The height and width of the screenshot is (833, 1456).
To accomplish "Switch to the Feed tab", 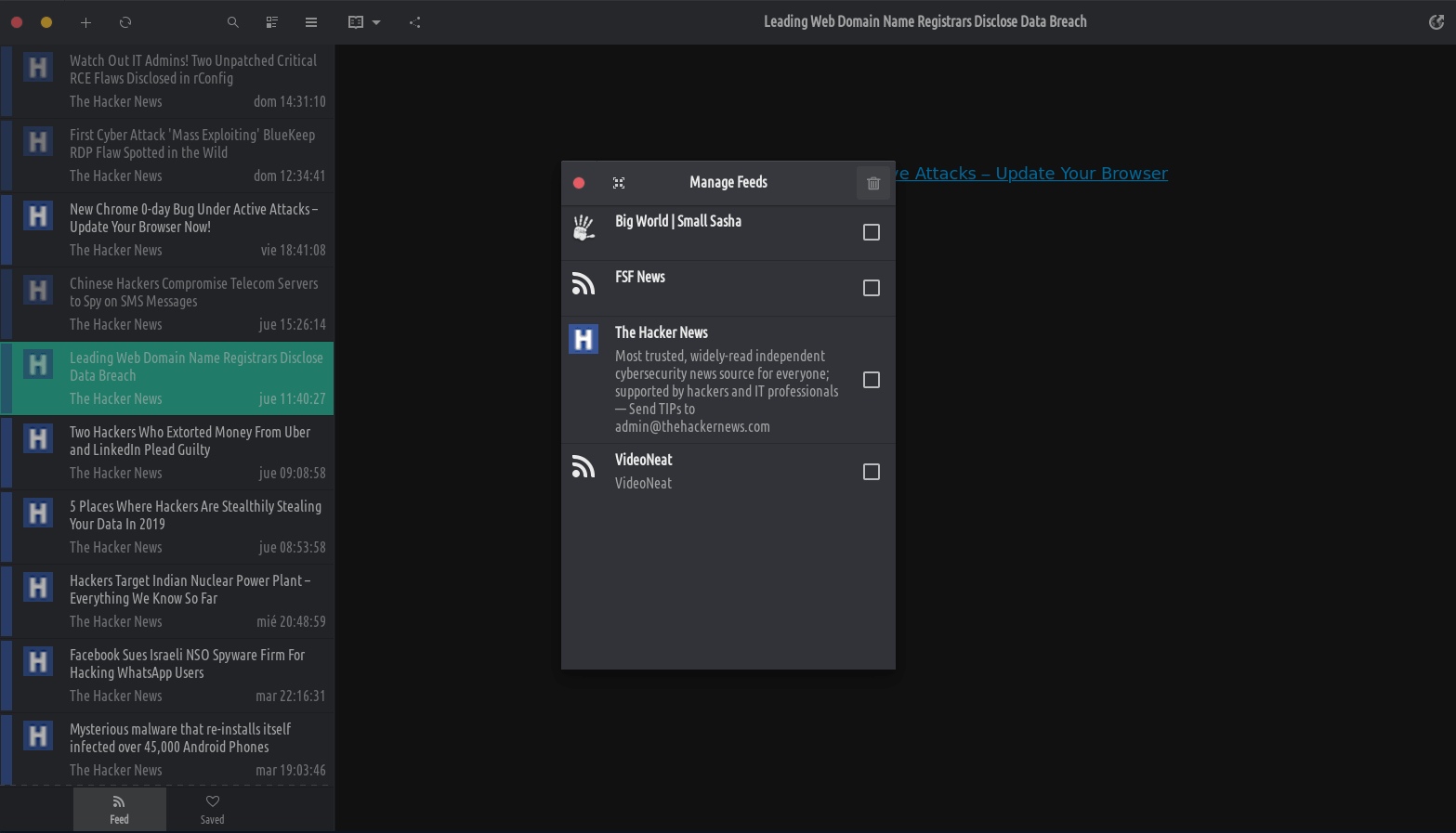I will click(x=120, y=809).
